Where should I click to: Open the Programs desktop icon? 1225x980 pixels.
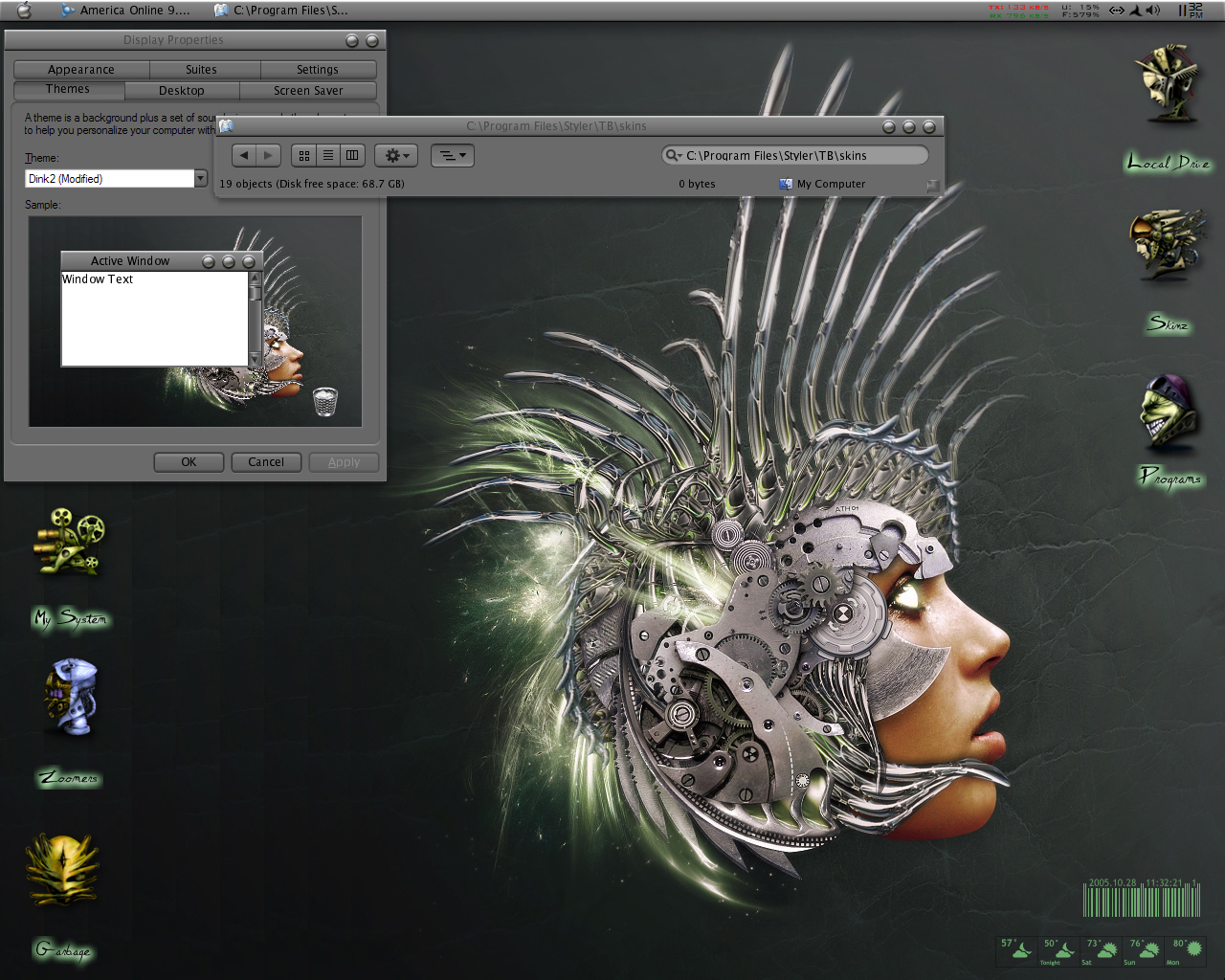1168,412
